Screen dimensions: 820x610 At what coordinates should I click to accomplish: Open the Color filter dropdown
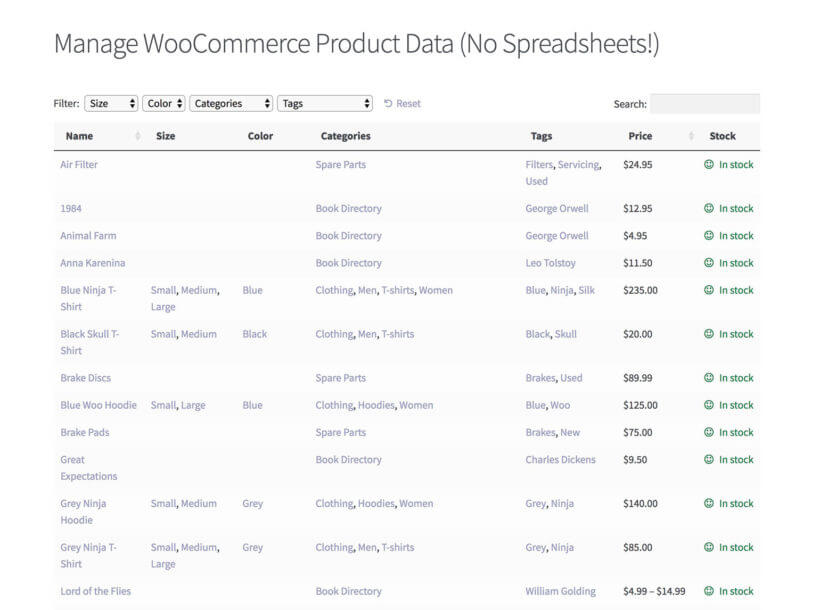(164, 103)
